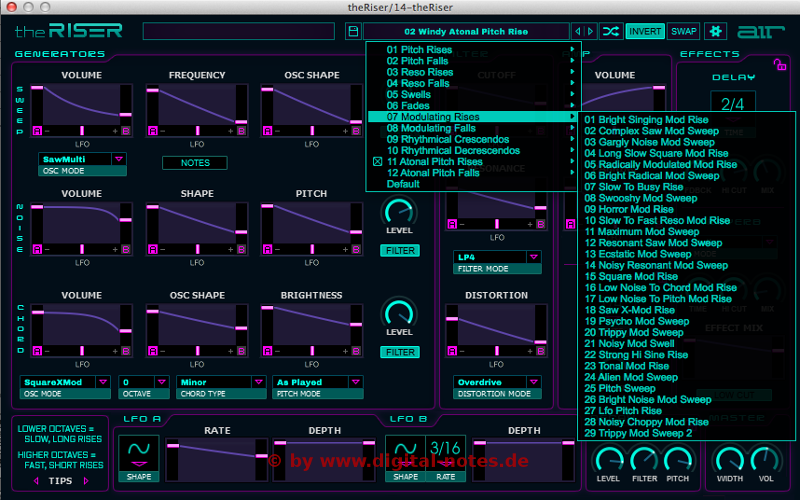
Task: Click LFO A SHAPE button
Action: click(x=139, y=477)
